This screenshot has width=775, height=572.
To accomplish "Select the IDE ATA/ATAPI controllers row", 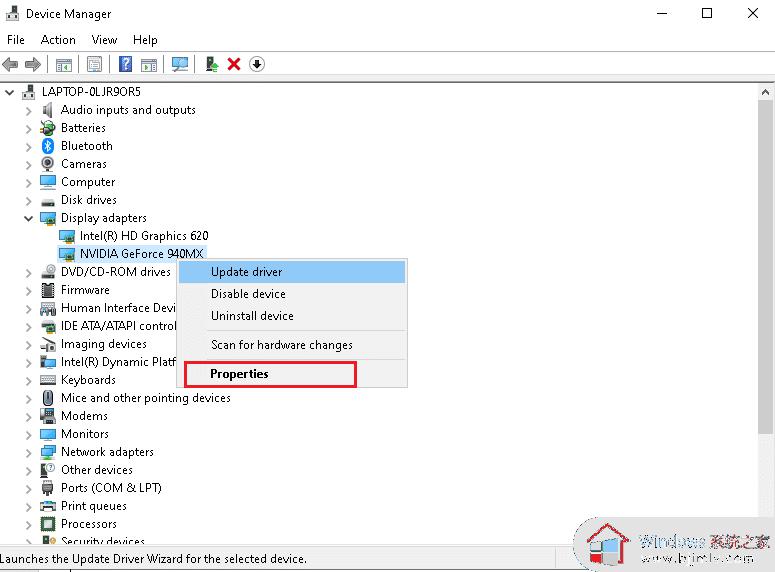I will [118, 326].
